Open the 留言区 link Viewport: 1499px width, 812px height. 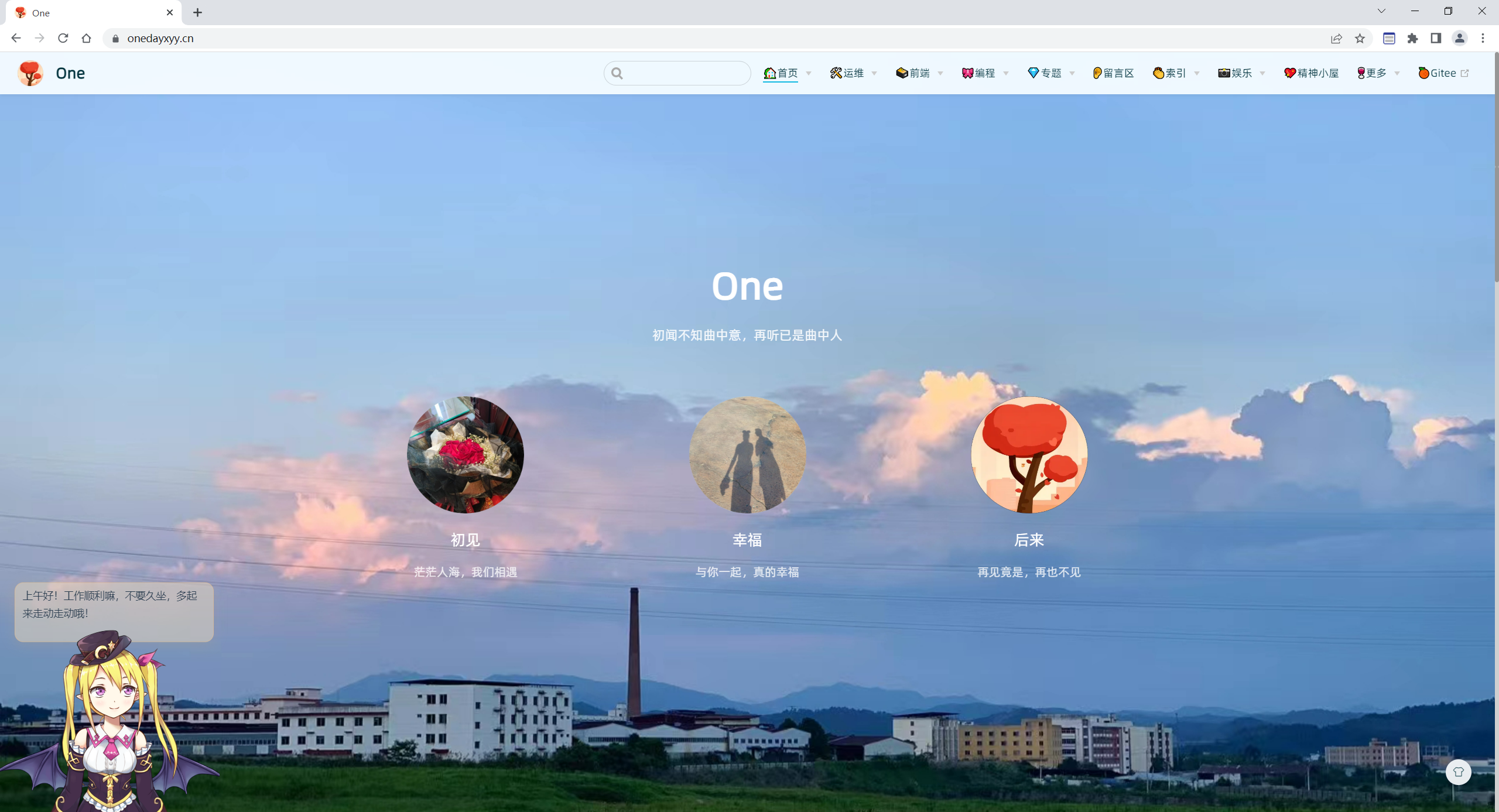(x=1113, y=73)
